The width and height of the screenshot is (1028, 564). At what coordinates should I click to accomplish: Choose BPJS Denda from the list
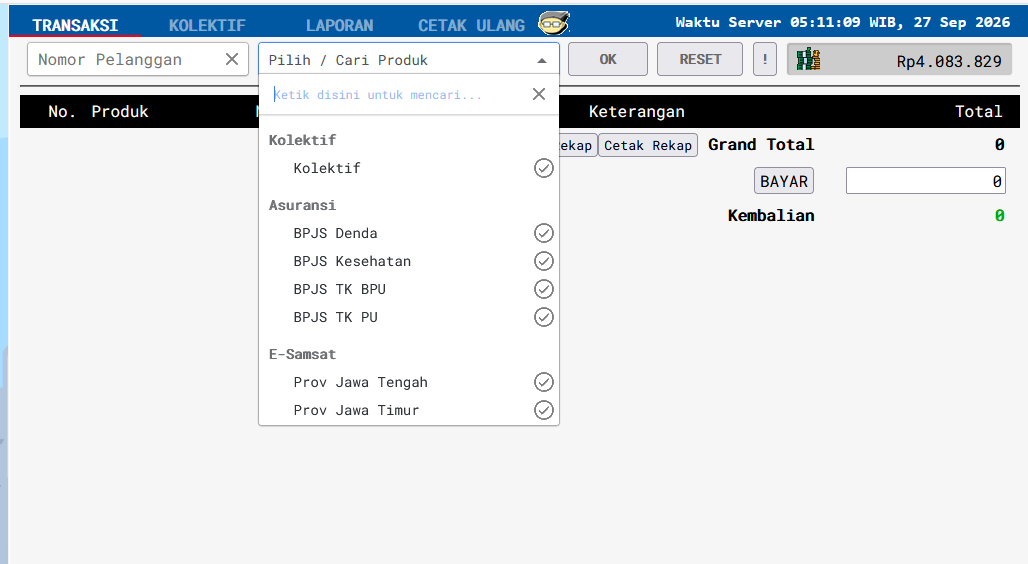click(409, 233)
